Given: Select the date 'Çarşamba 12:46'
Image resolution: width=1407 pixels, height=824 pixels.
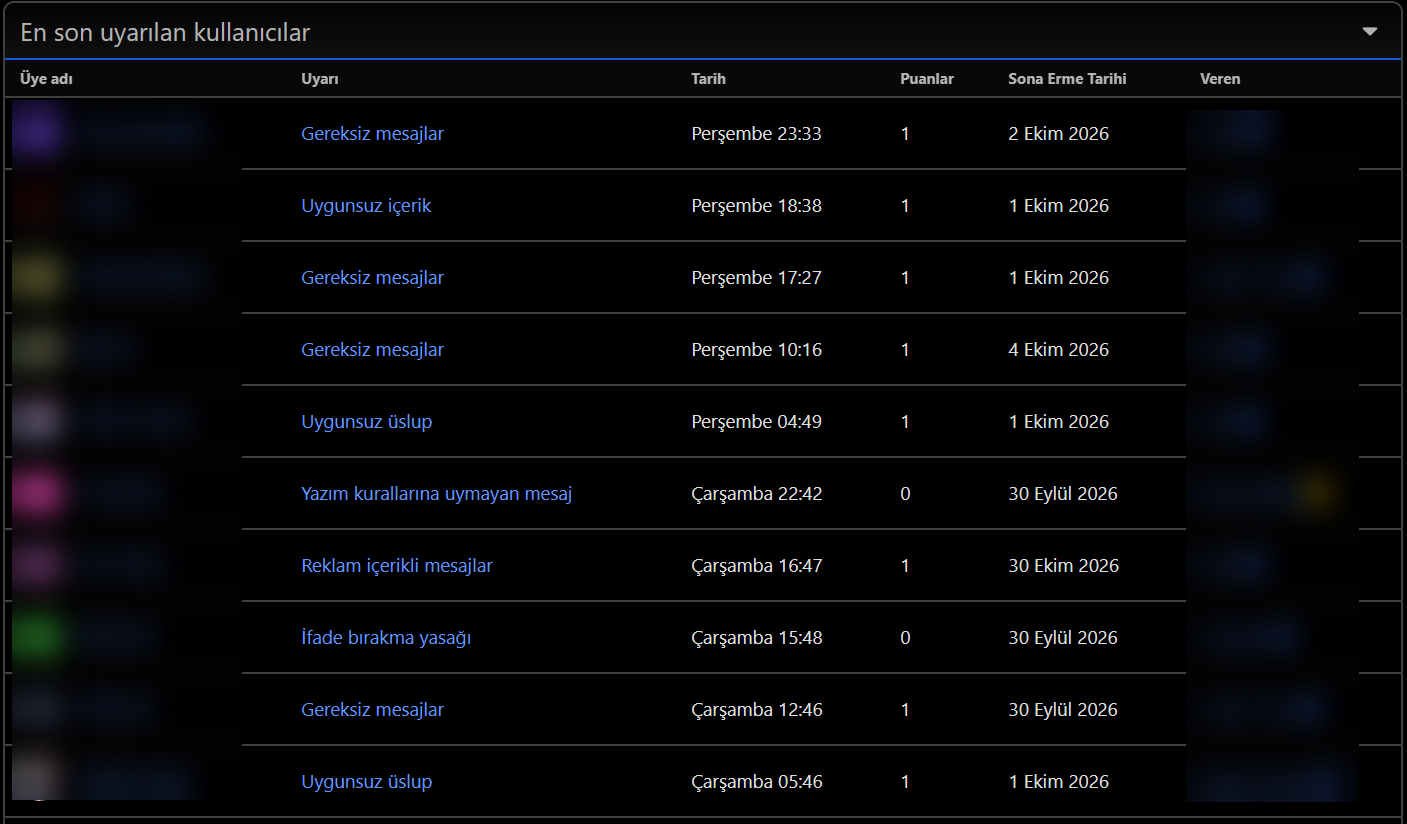Looking at the screenshot, I should 757,710.
